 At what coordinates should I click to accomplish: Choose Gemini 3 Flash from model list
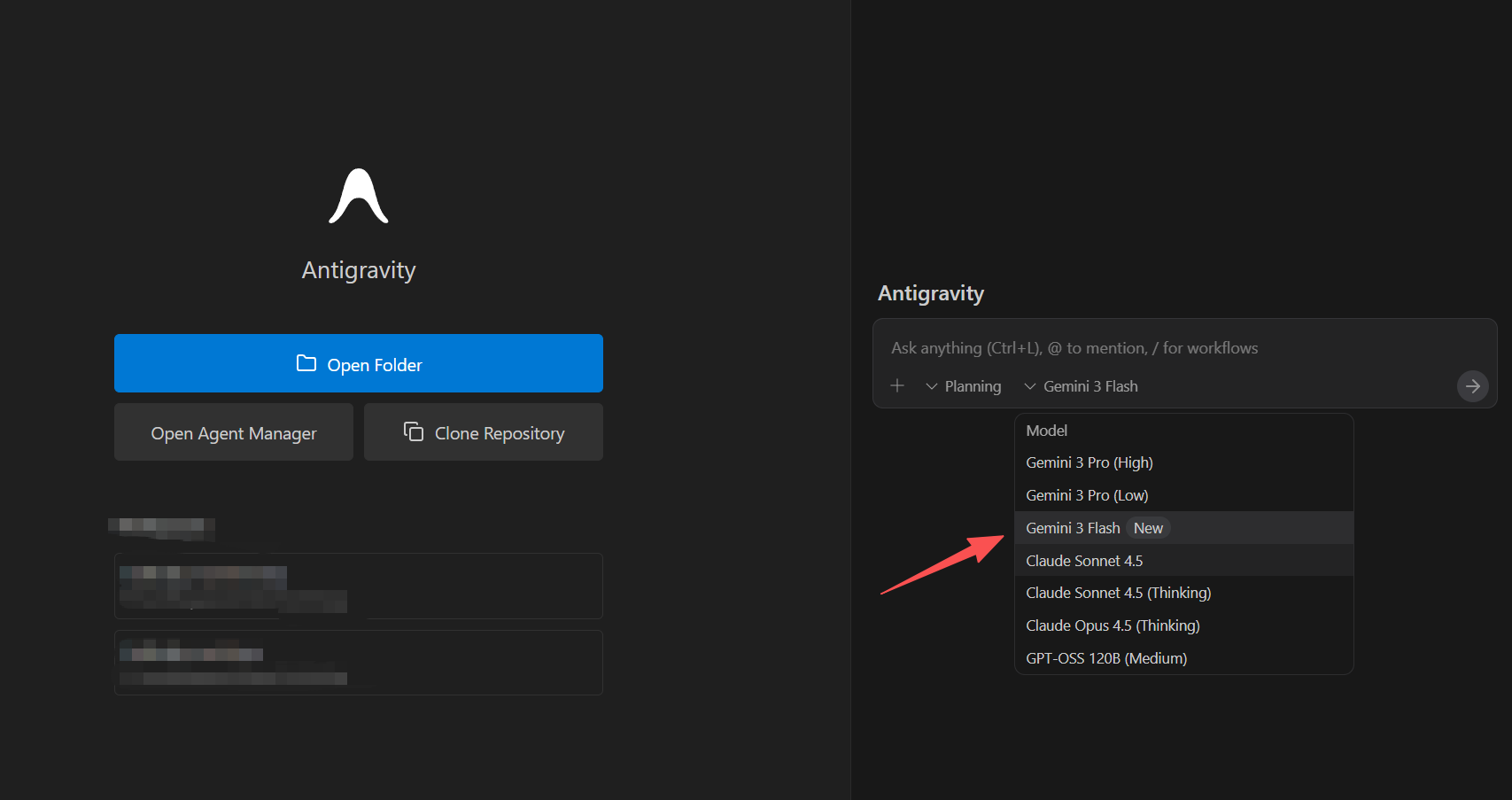coord(1073,528)
